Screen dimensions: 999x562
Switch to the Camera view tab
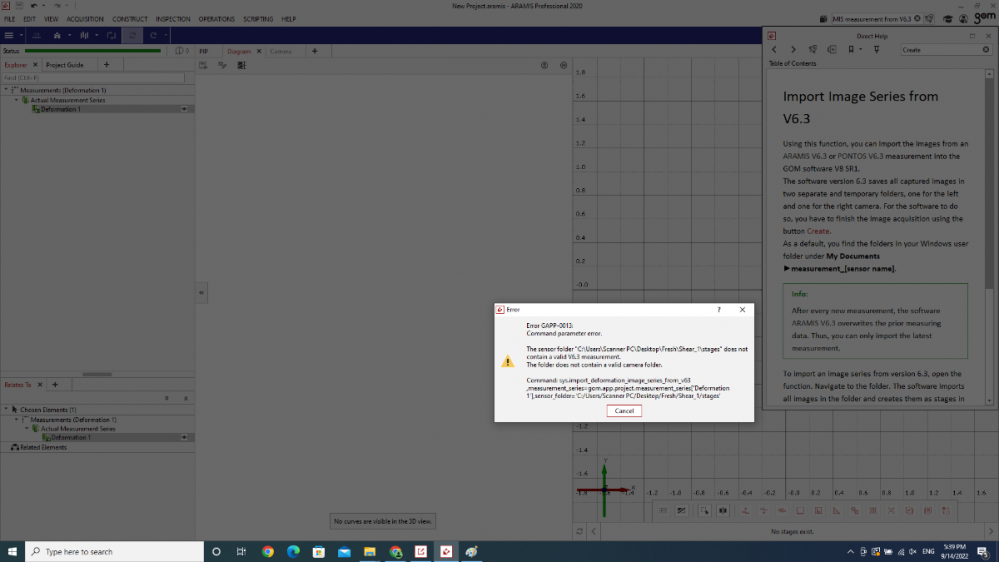(x=280, y=52)
